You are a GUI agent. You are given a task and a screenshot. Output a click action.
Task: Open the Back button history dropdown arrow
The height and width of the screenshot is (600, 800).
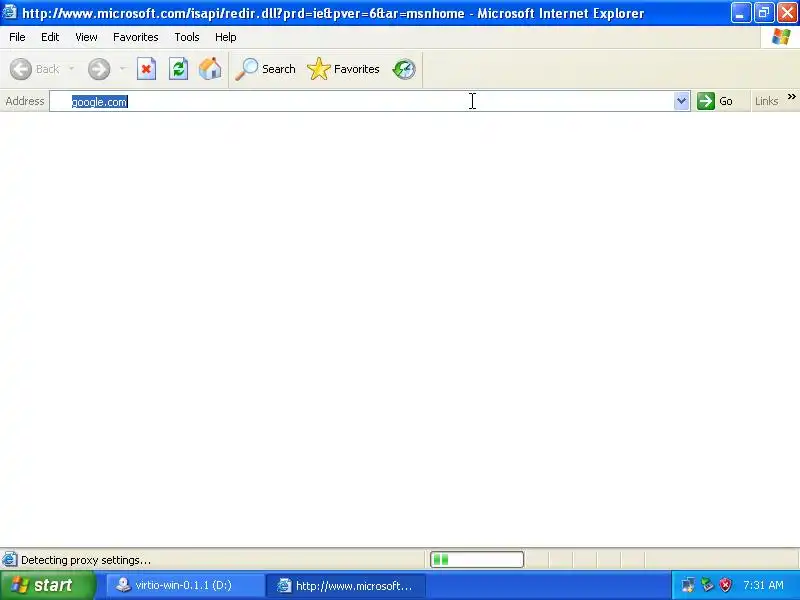point(71,69)
